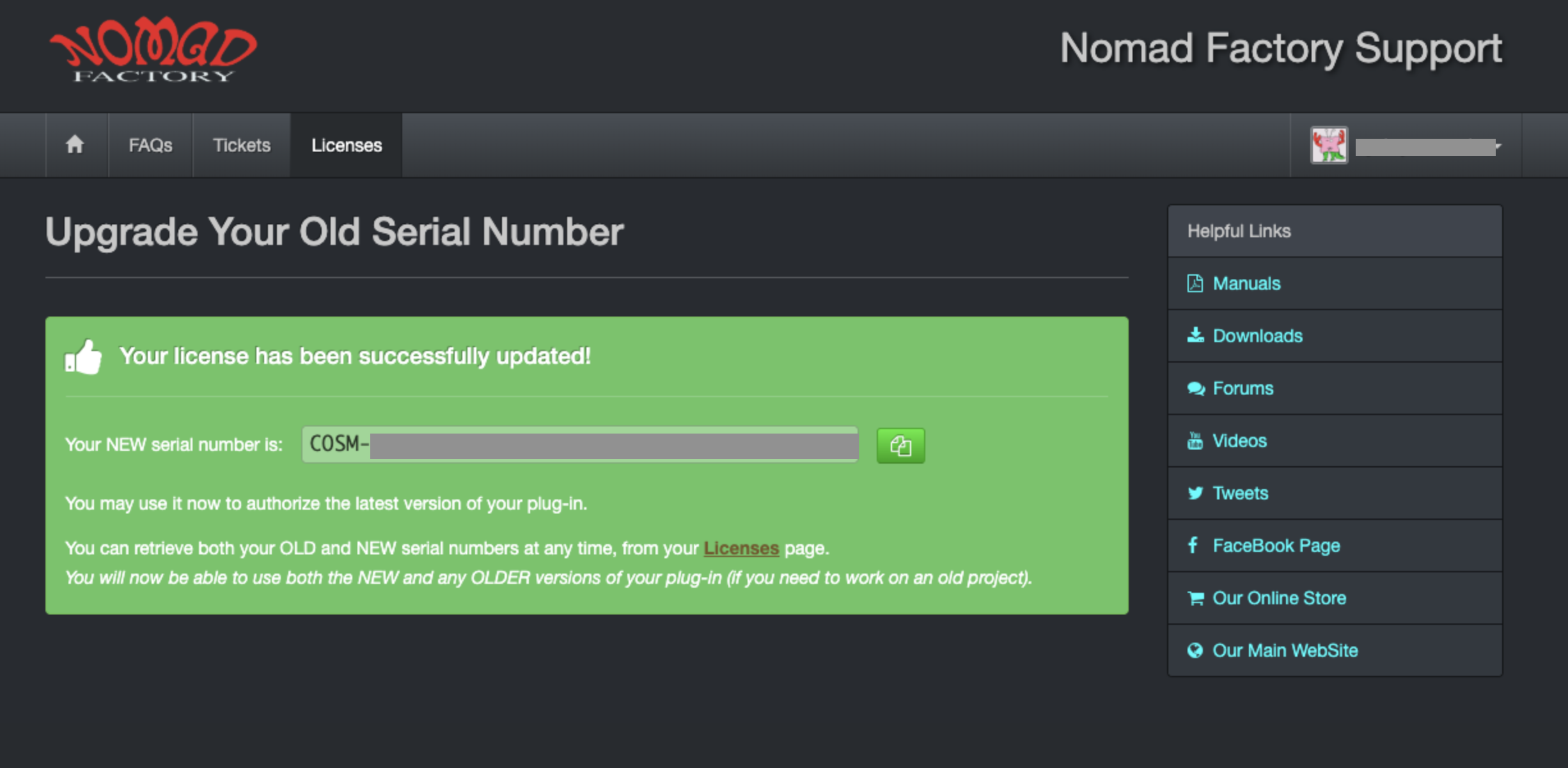Open the FAQs tab

150,145
